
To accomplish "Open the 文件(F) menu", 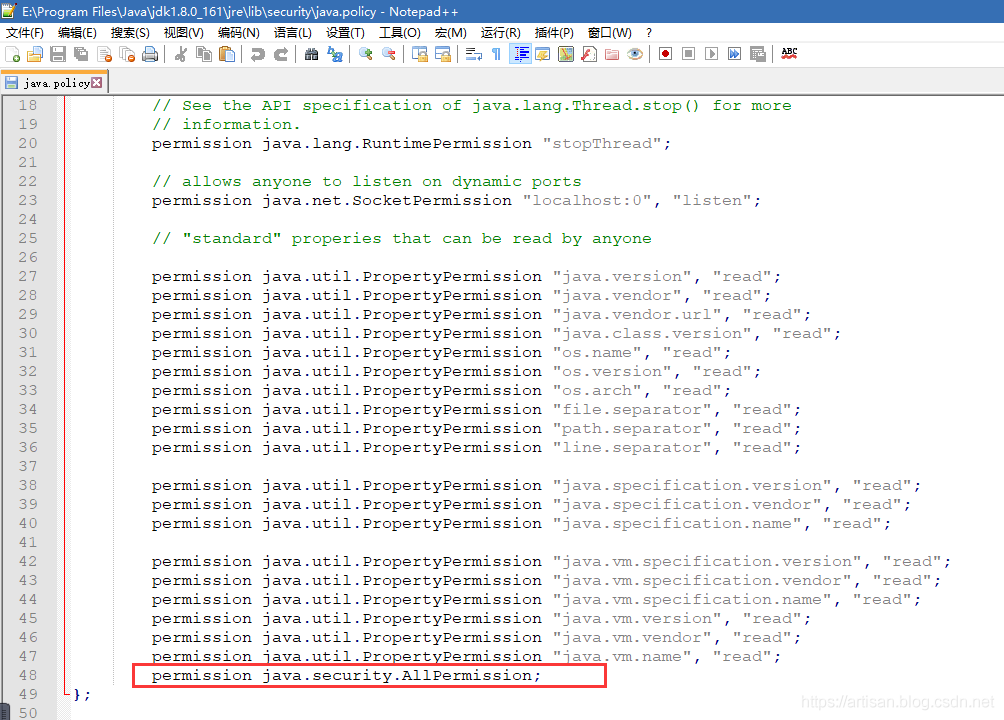I will coord(24,33).
